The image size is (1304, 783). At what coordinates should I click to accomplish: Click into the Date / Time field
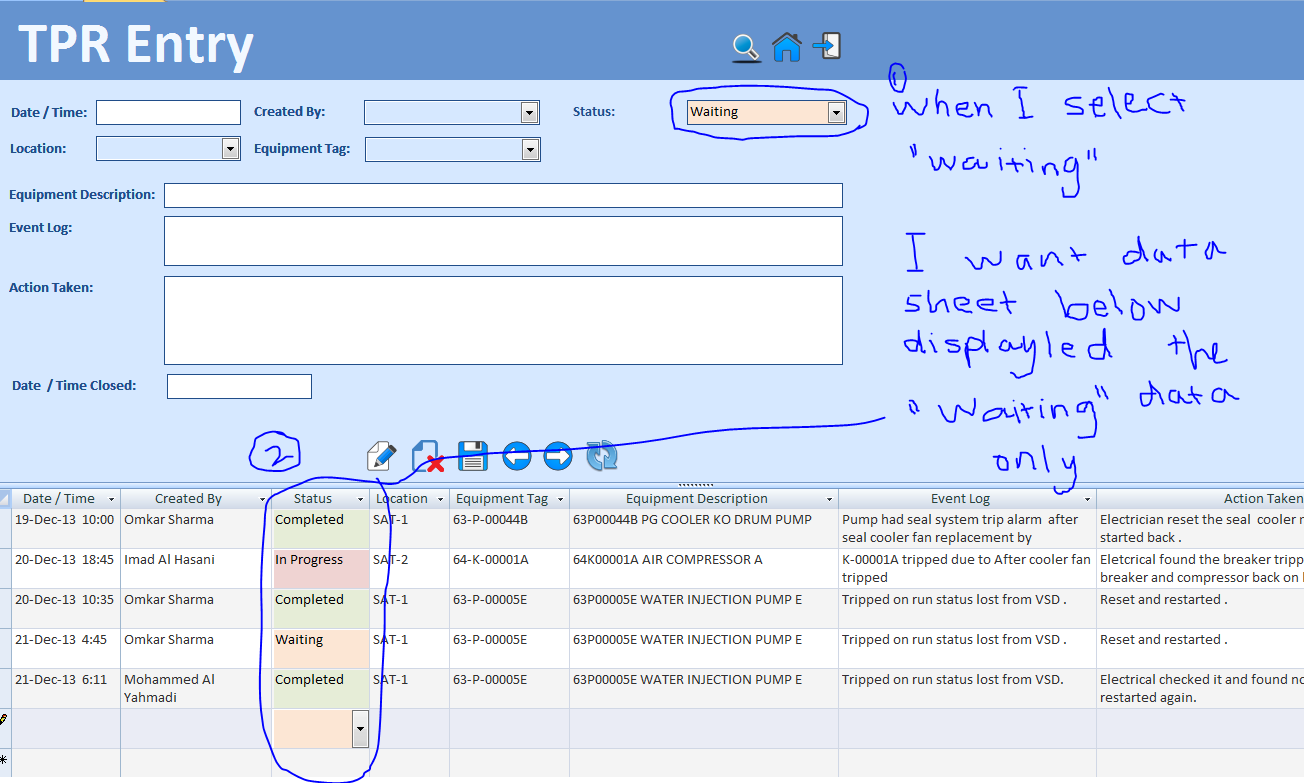pyautogui.click(x=168, y=112)
